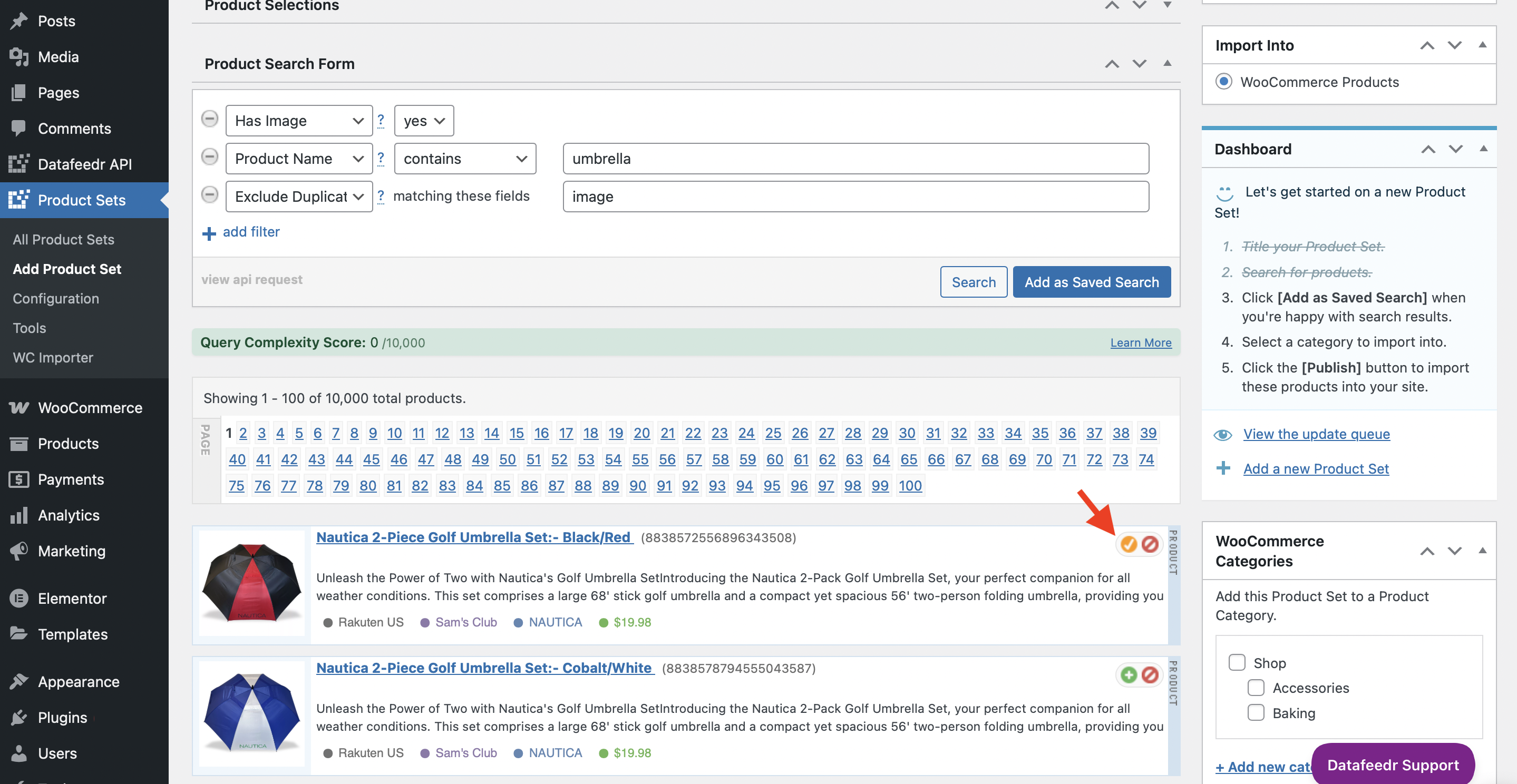The width and height of the screenshot is (1517, 784).
Task: Click the WooCommerce logo icon in sidebar
Action: 19,407
